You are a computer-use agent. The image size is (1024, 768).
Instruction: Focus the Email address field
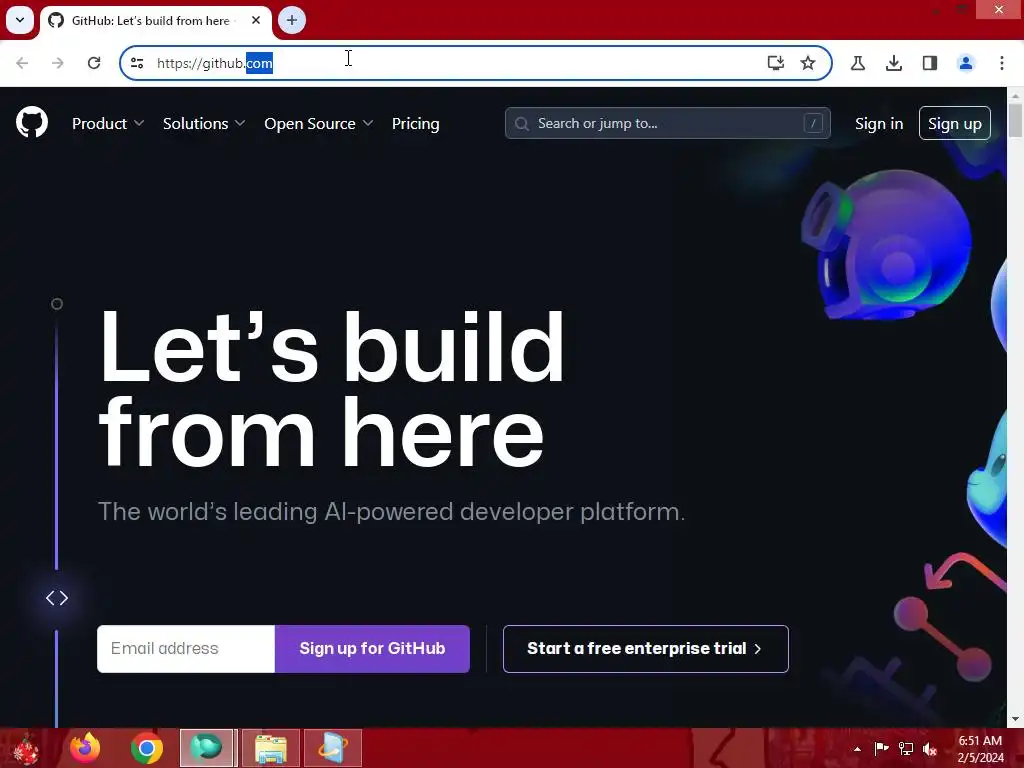point(186,648)
